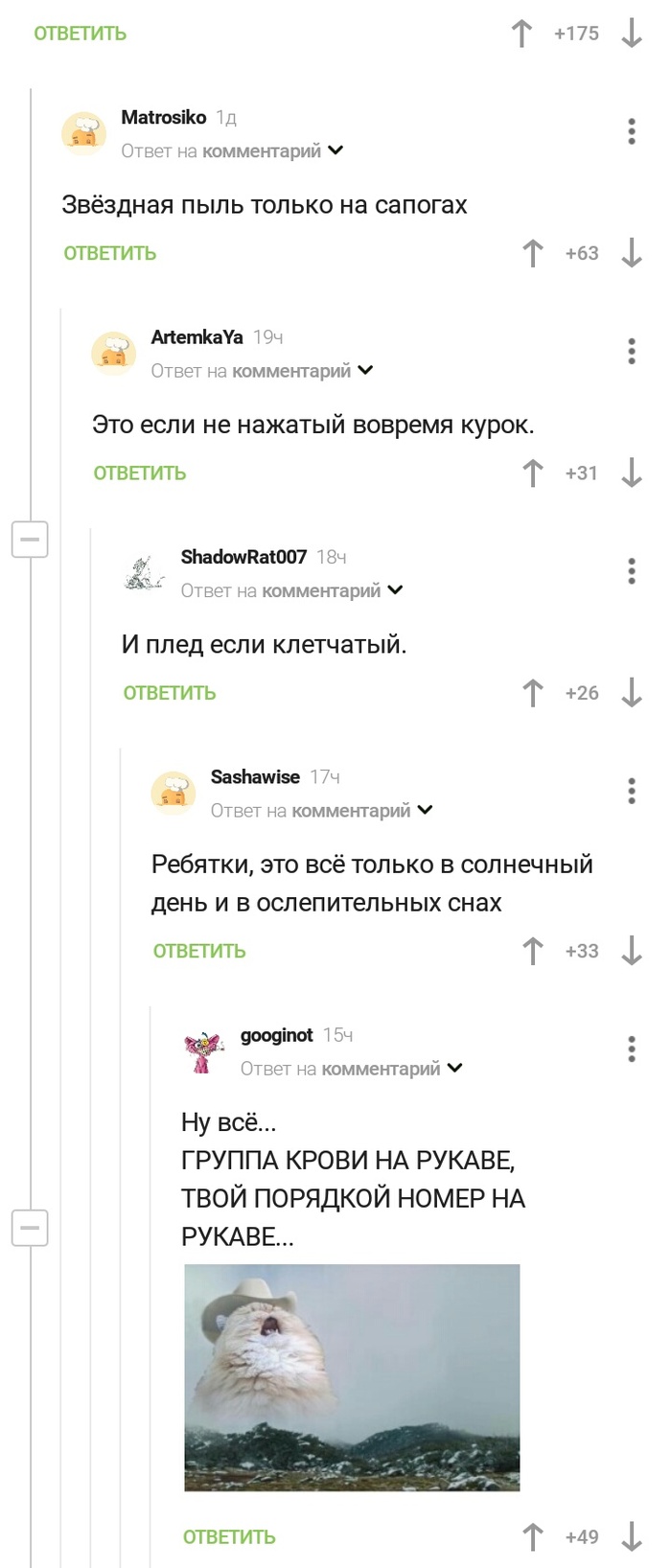Open ArtemkaYa's user profile name
The width and height of the screenshot is (671, 1568).
click(197, 337)
